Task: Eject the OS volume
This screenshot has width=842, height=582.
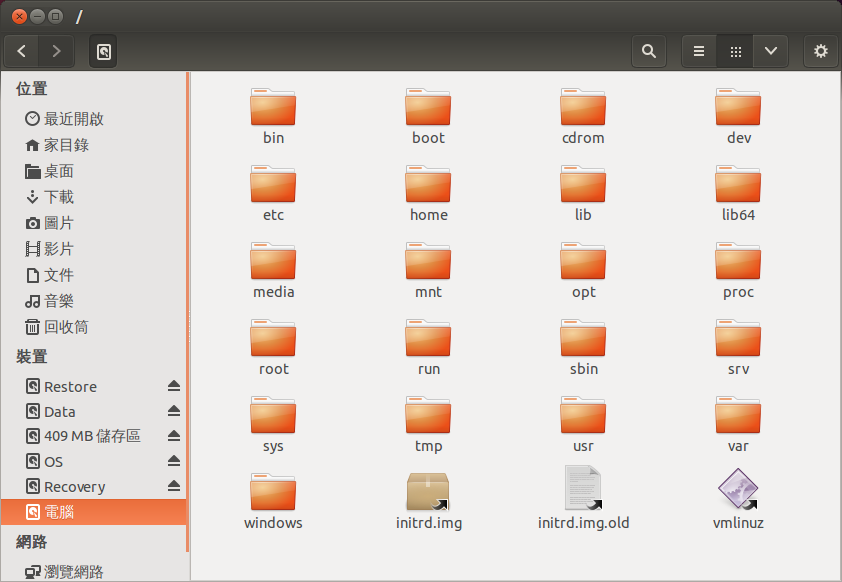Action: [x=173, y=461]
